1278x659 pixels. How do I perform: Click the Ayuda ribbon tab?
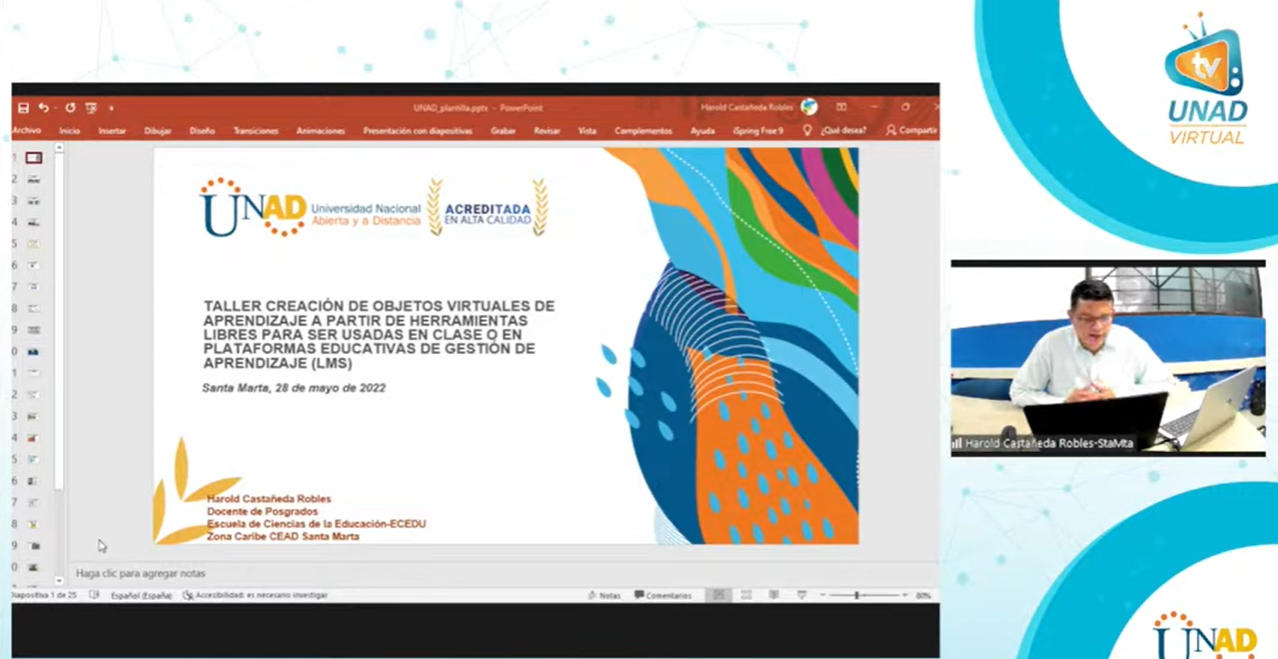point(702,131)
